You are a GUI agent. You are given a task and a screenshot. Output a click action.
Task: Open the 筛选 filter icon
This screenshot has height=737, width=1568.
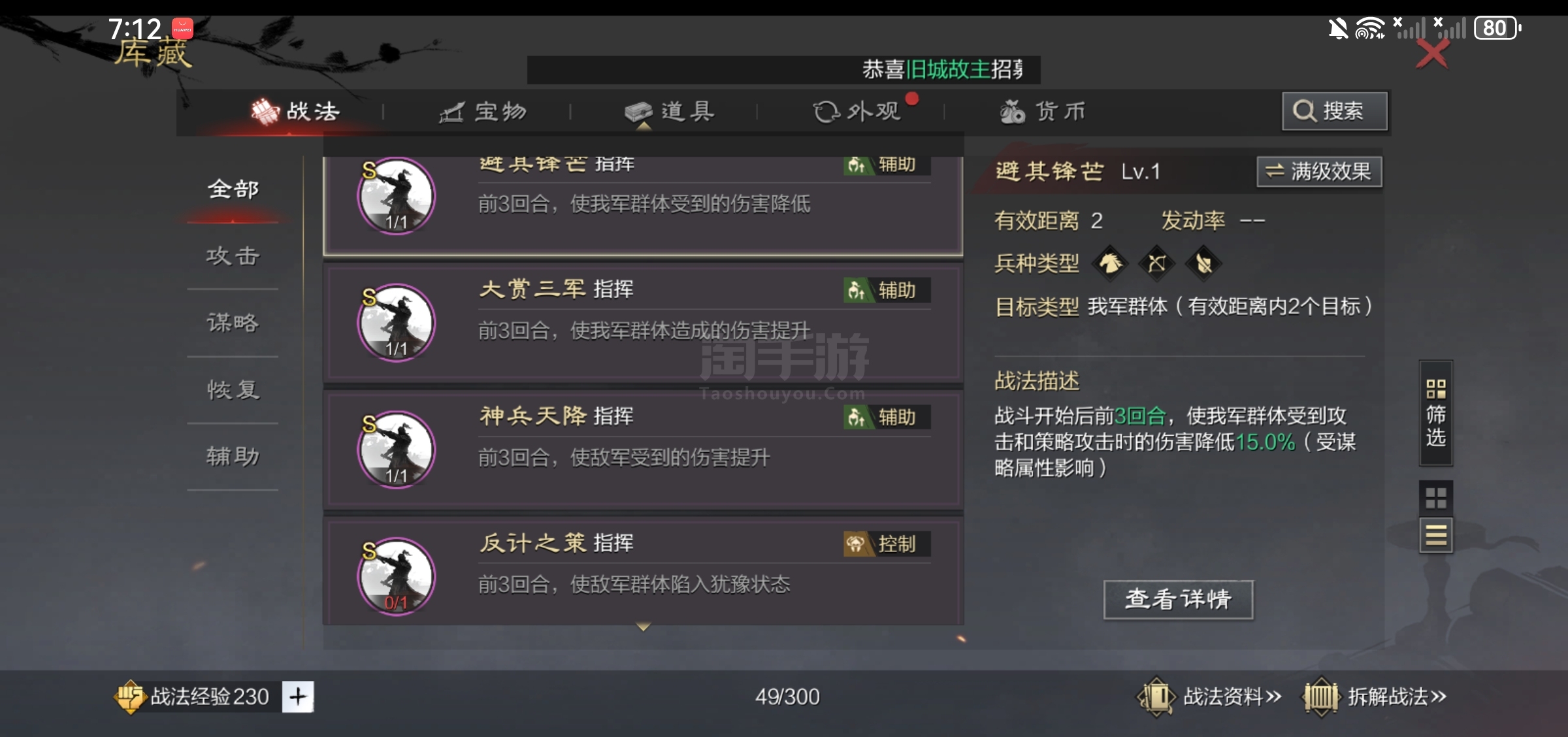tap(1435, 413)
